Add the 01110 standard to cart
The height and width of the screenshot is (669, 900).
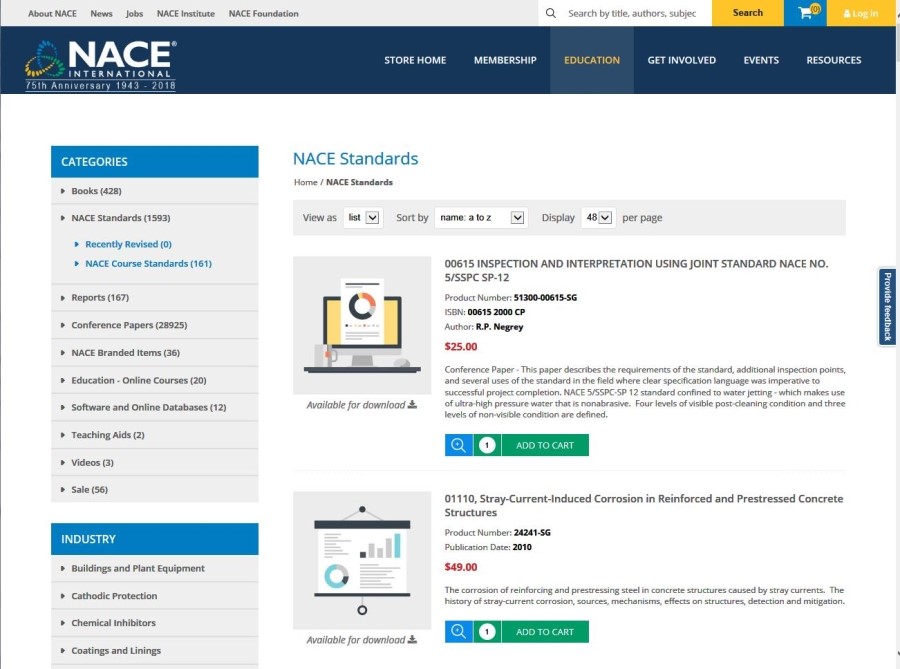[x=545, y=631]
